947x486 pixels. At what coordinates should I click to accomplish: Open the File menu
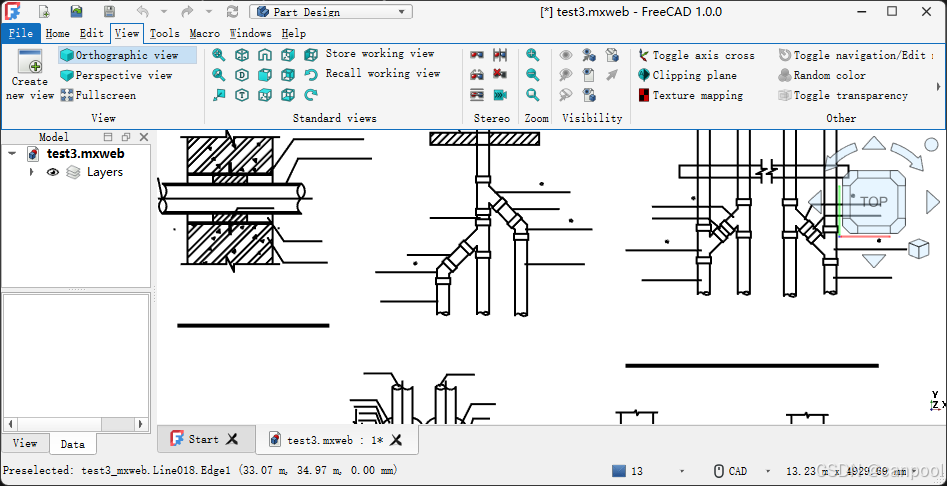pyautogui.click(x=21, y=33)
